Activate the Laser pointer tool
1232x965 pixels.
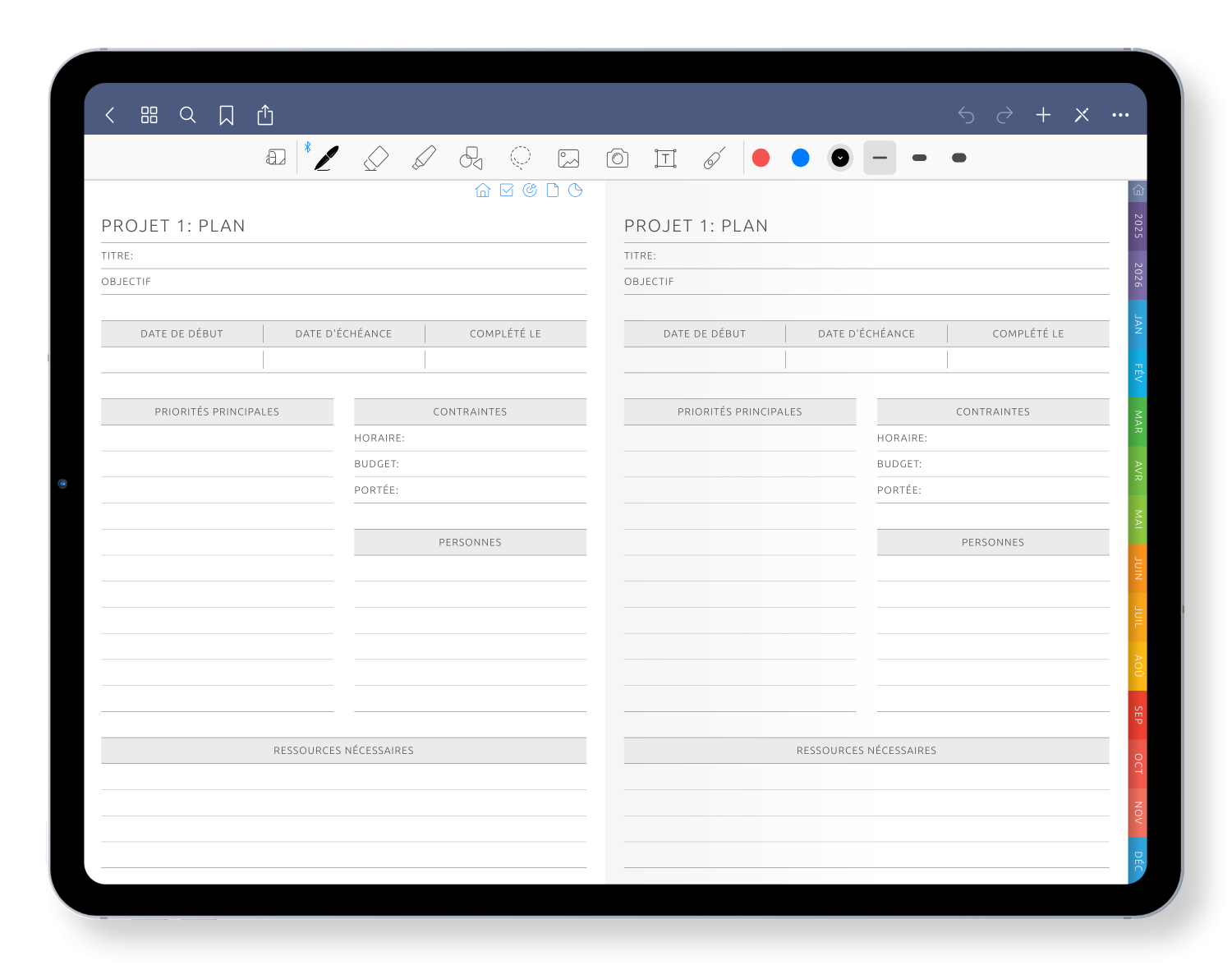pos(714,158)
